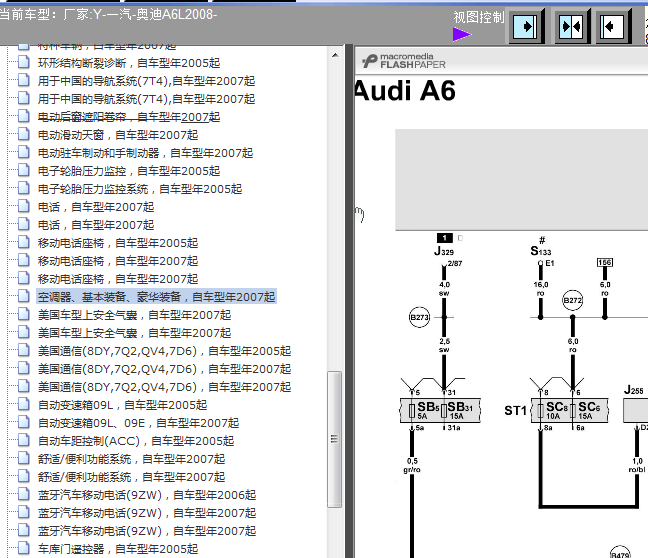
Task: Click the J329 relay label in diagram
Action: click(x=443, y=251)
